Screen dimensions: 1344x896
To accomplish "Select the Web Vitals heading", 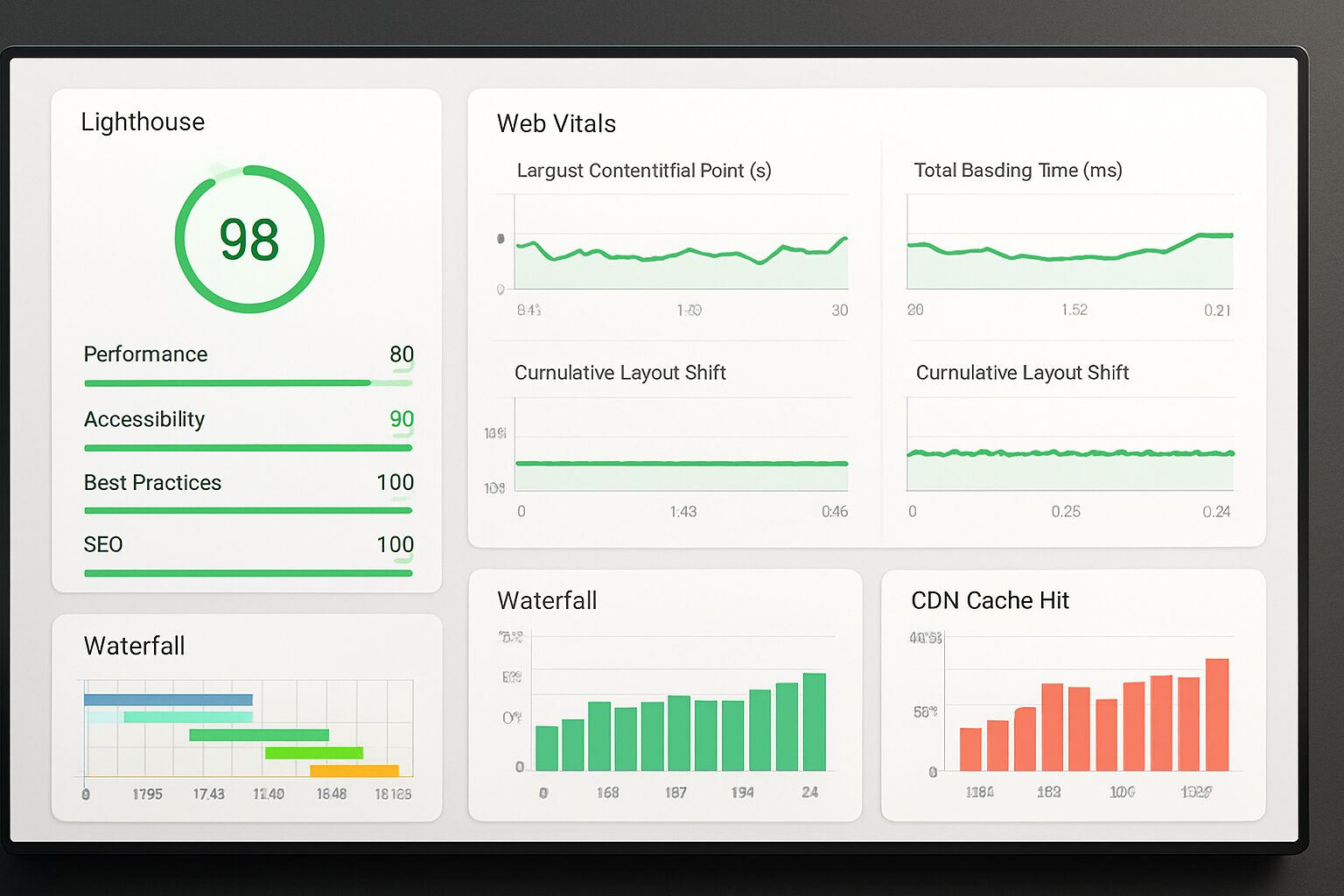I will (556, 123).
